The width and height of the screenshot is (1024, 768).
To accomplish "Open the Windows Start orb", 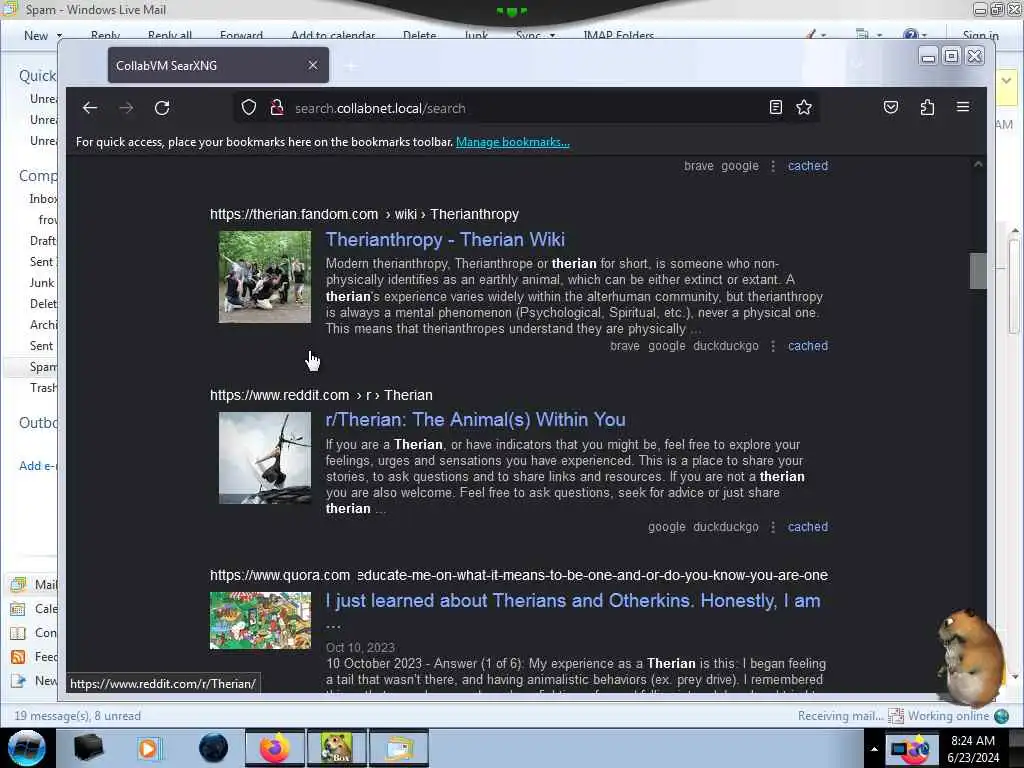I will tap(27, 748).
